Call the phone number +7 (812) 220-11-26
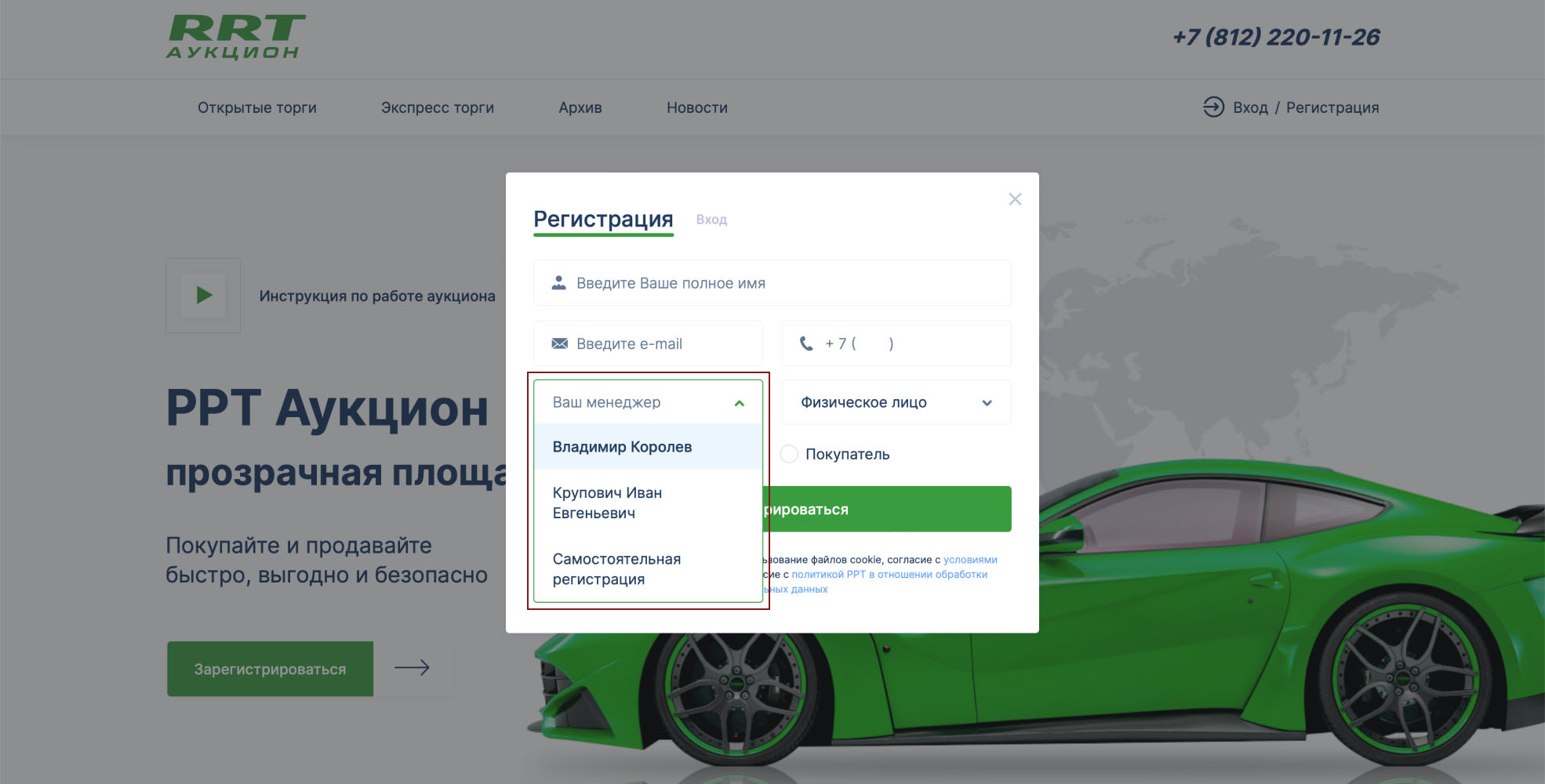 (1276, 37)
